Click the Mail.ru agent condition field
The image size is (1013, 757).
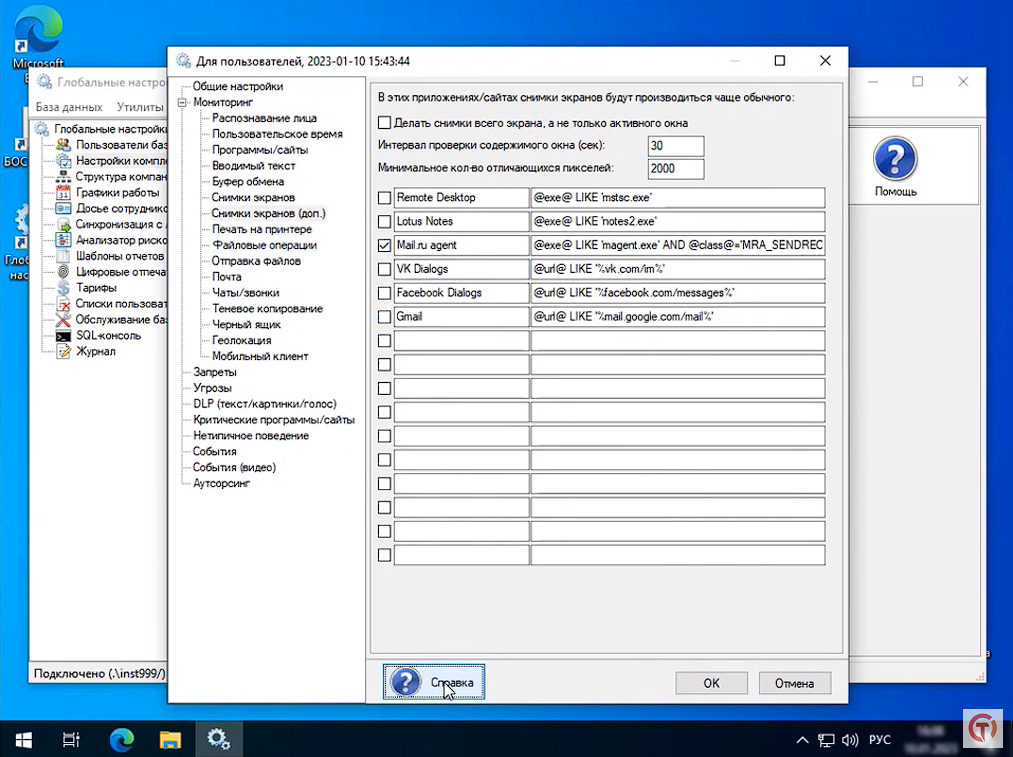pos(678,245)
